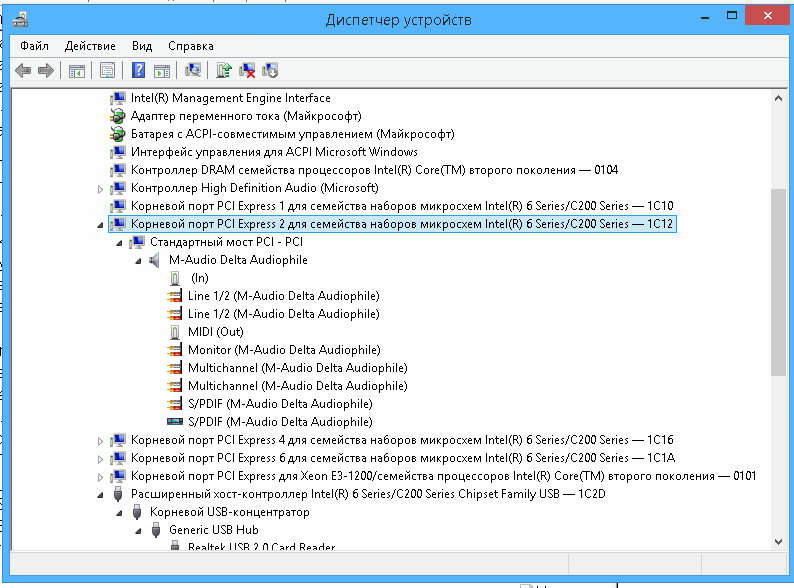Collapse the Generic USB Hub node
Viewport: 794px width, 588px height.
click(138, 531)
